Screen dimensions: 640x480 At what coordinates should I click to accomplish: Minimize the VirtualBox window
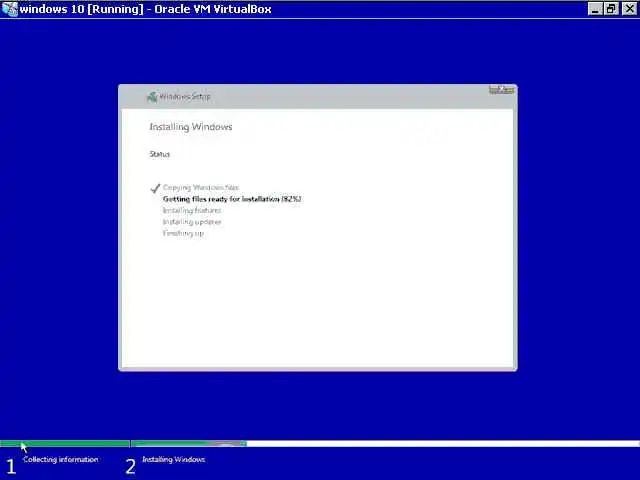click(595, 9)
